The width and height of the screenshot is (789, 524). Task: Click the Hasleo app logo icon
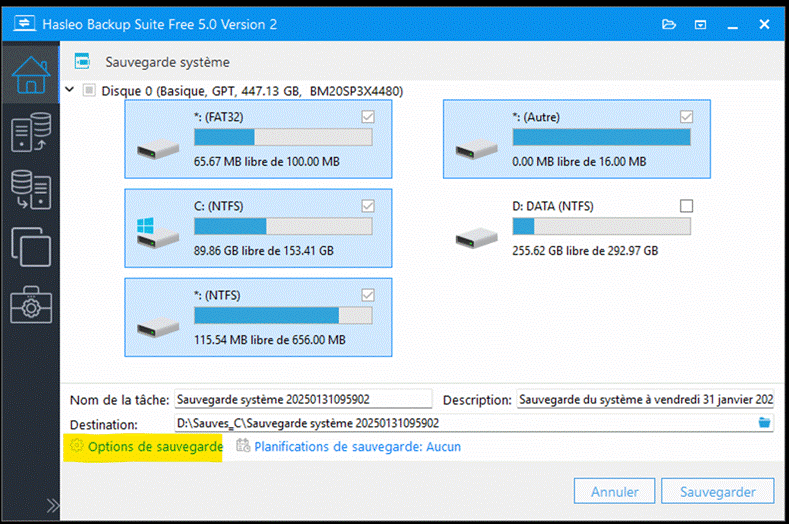pyautogui.click(x=24, y=23)
